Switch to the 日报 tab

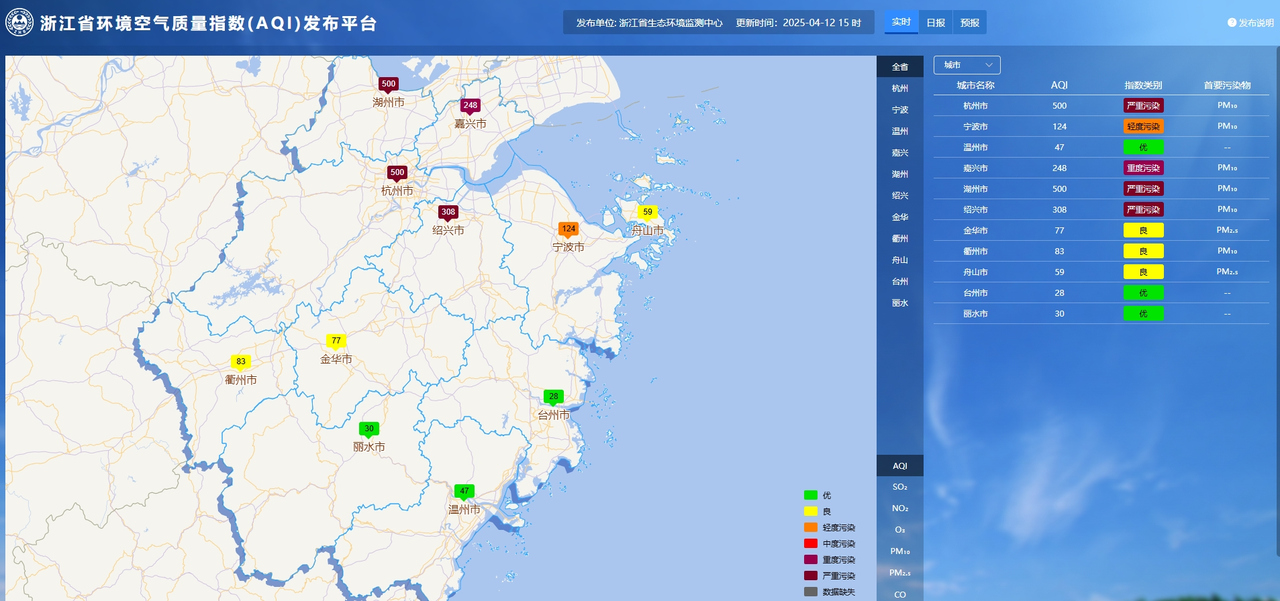click(x=935, y=22)
